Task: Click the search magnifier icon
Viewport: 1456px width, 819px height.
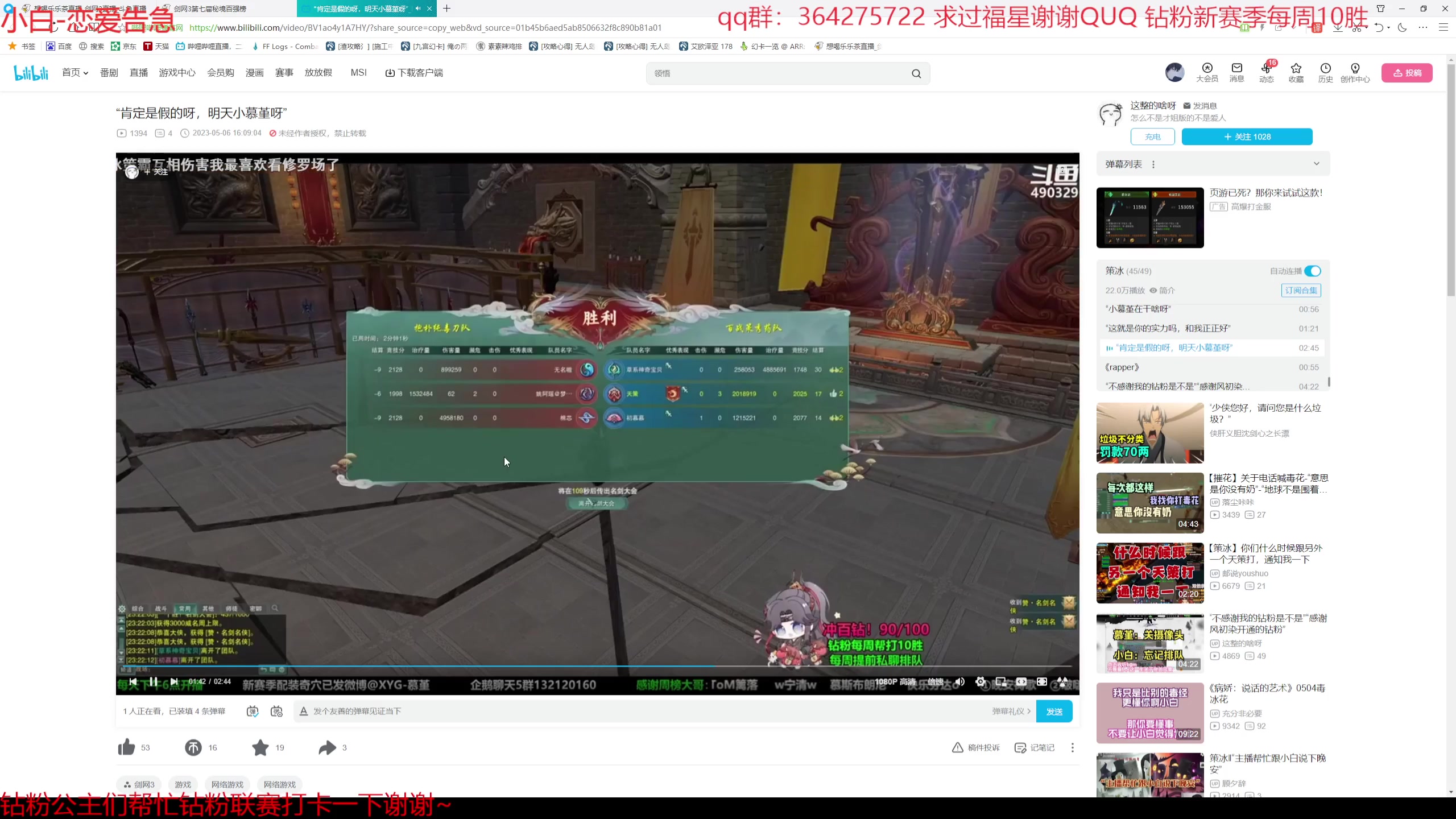Action: 916,73
